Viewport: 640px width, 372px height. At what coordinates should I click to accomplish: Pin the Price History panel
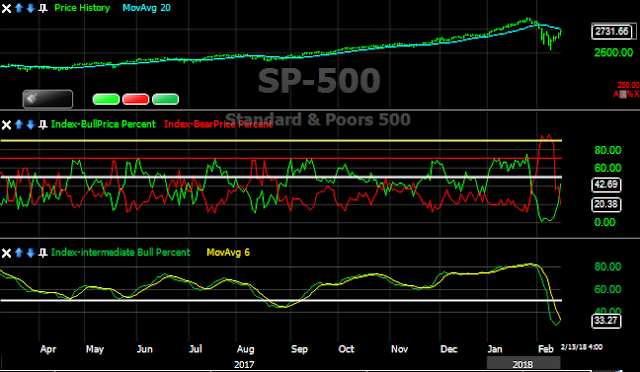[42, 8]
